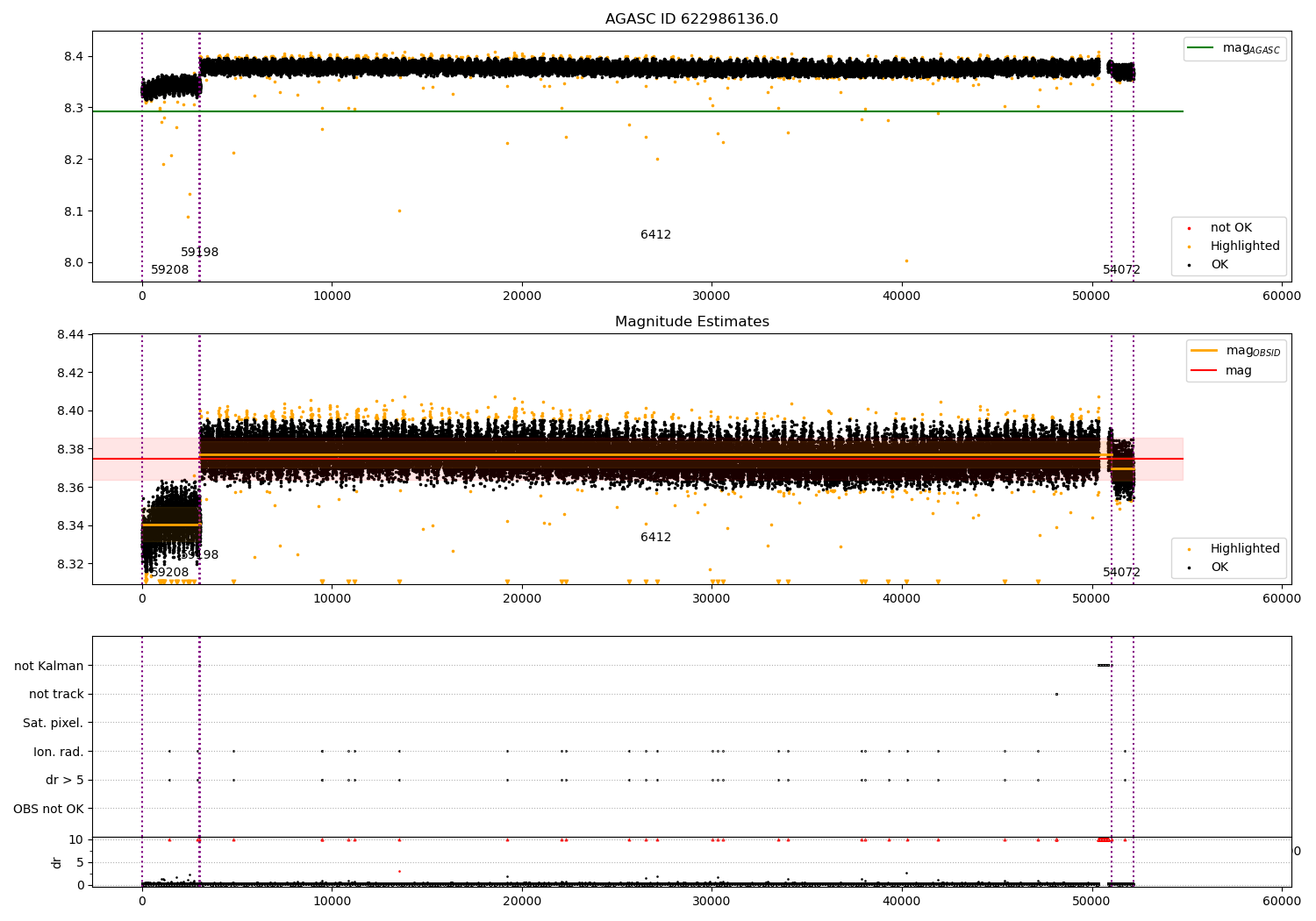Image resolution: width=1316 pixels, height=921 pixels.
Task: Click the 'OBS not OK' row label
Action: click(48, 809)
